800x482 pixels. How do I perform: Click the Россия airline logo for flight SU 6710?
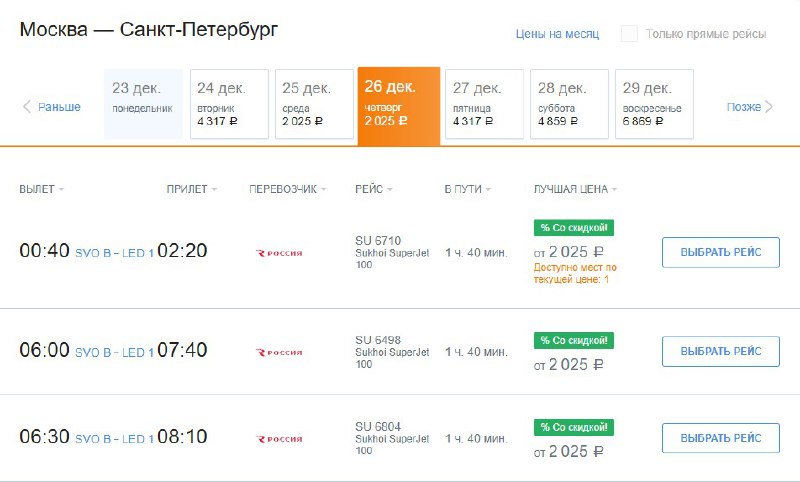279,253
